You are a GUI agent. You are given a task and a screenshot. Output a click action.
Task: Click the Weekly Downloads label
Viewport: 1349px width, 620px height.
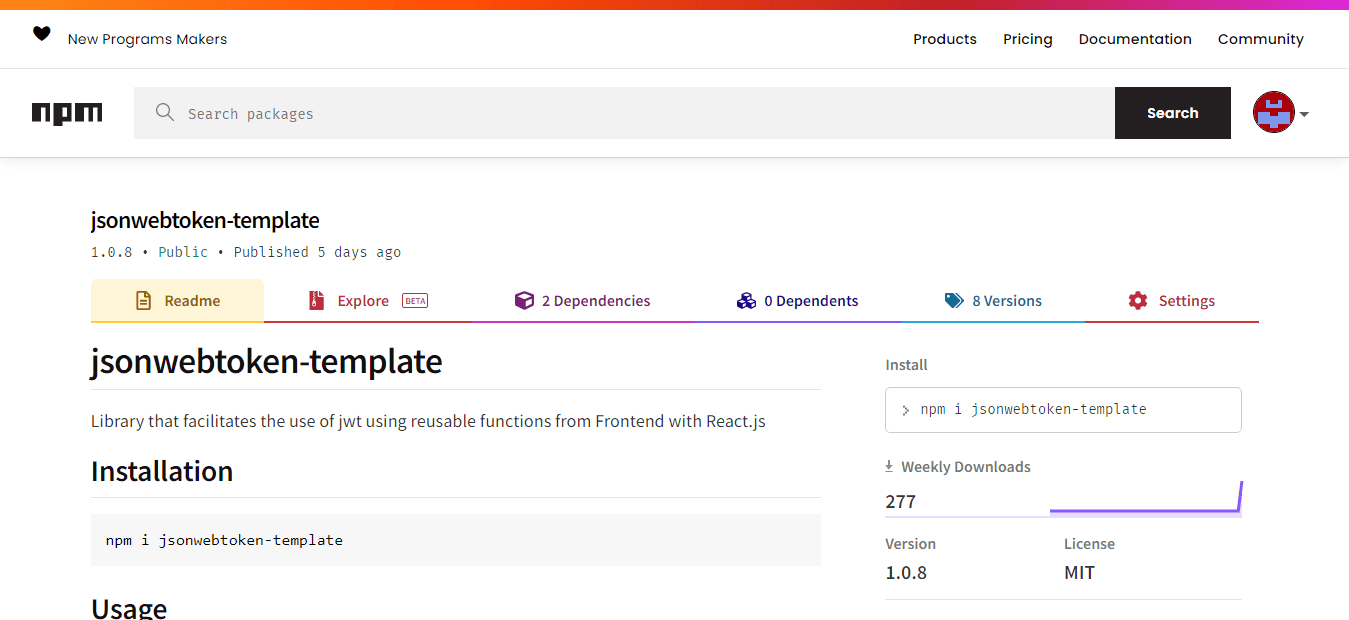click(965, 467)
